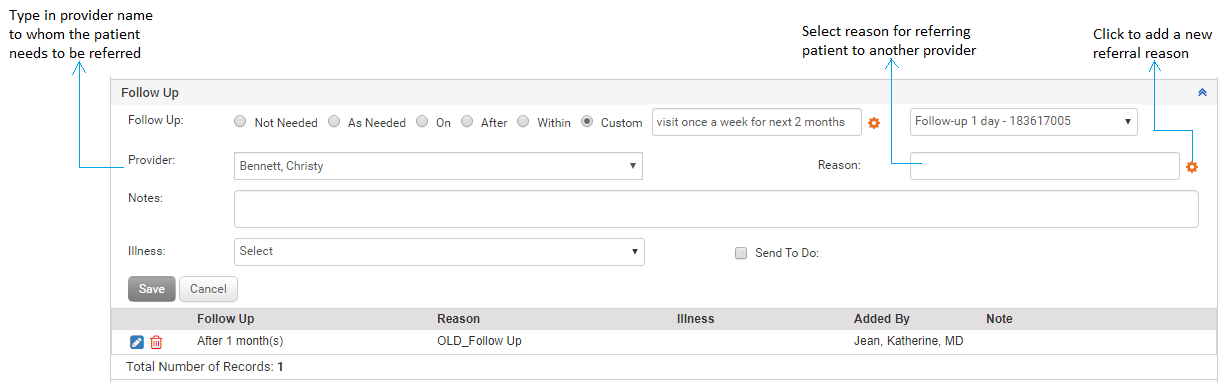Select the Not Needed radio button
This screenshot has width=1222, height=384.
point(240,122)
